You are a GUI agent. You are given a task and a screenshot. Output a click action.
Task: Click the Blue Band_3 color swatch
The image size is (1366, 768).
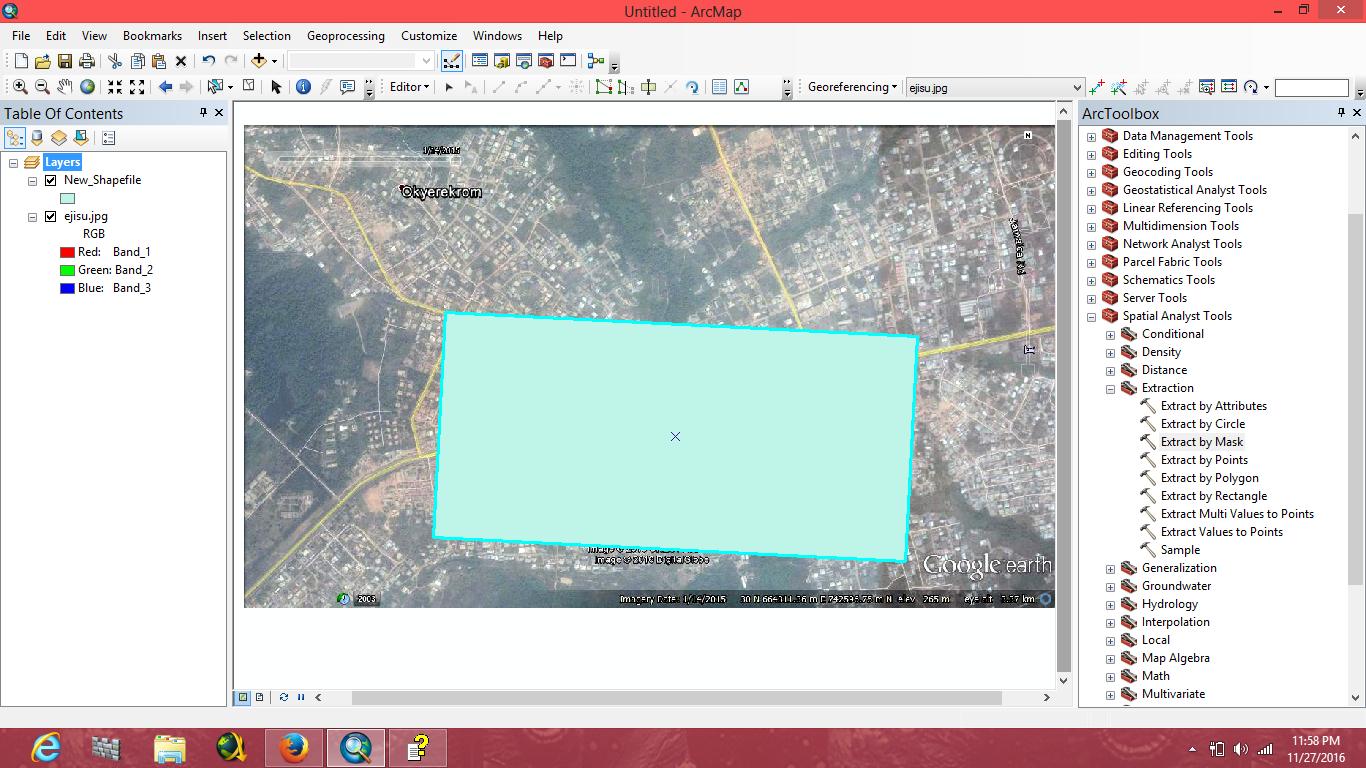pyautogui.click(x=68, y=288)
